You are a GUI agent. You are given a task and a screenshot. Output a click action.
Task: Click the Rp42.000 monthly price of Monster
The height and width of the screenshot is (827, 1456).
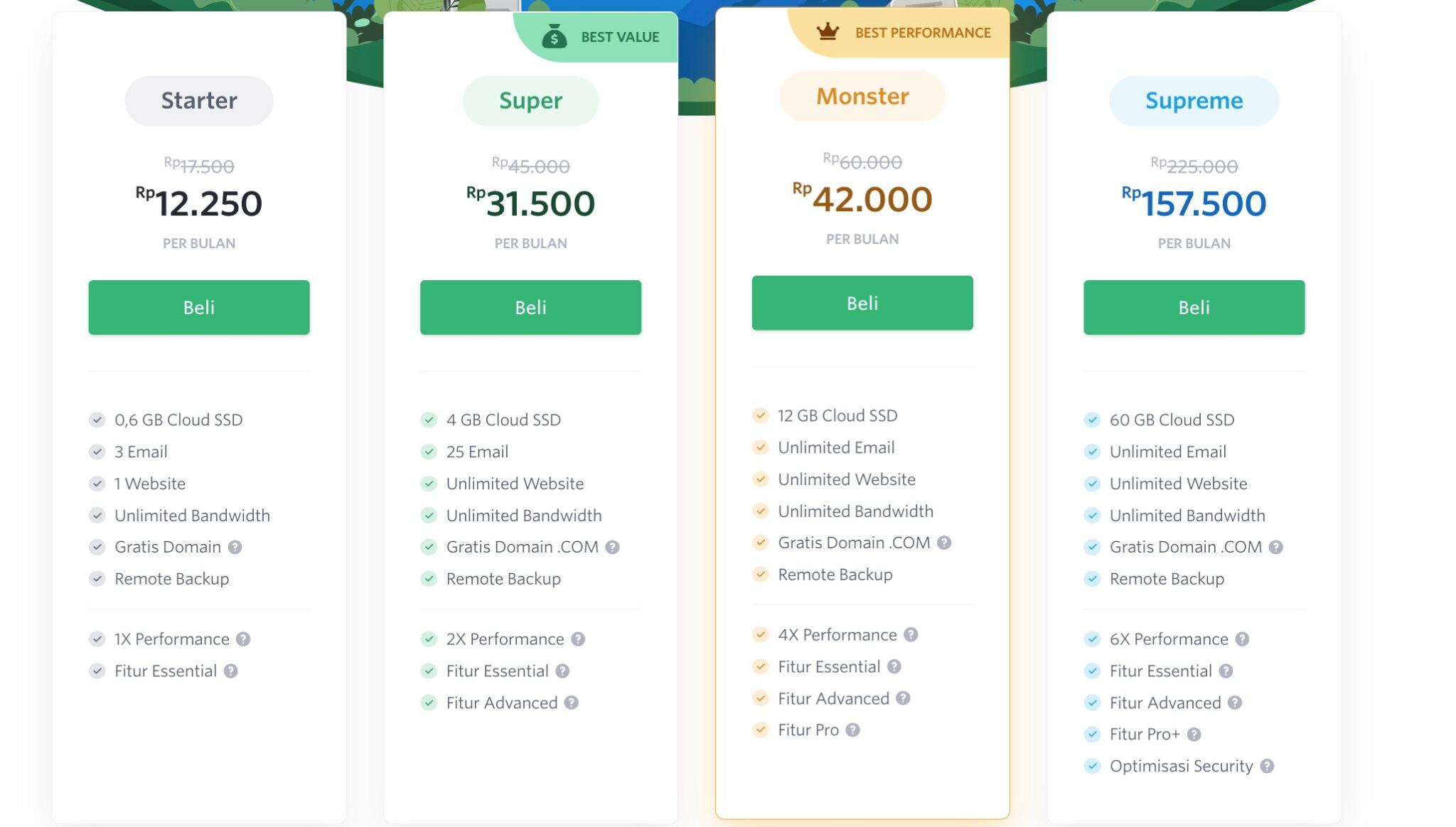861,198
